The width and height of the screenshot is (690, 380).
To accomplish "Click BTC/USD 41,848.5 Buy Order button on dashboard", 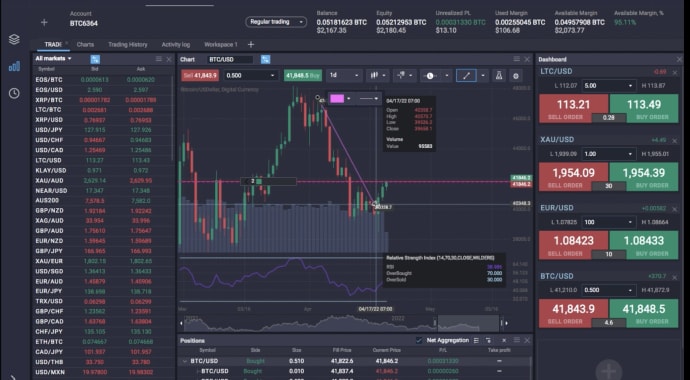I will click(644, 313).
